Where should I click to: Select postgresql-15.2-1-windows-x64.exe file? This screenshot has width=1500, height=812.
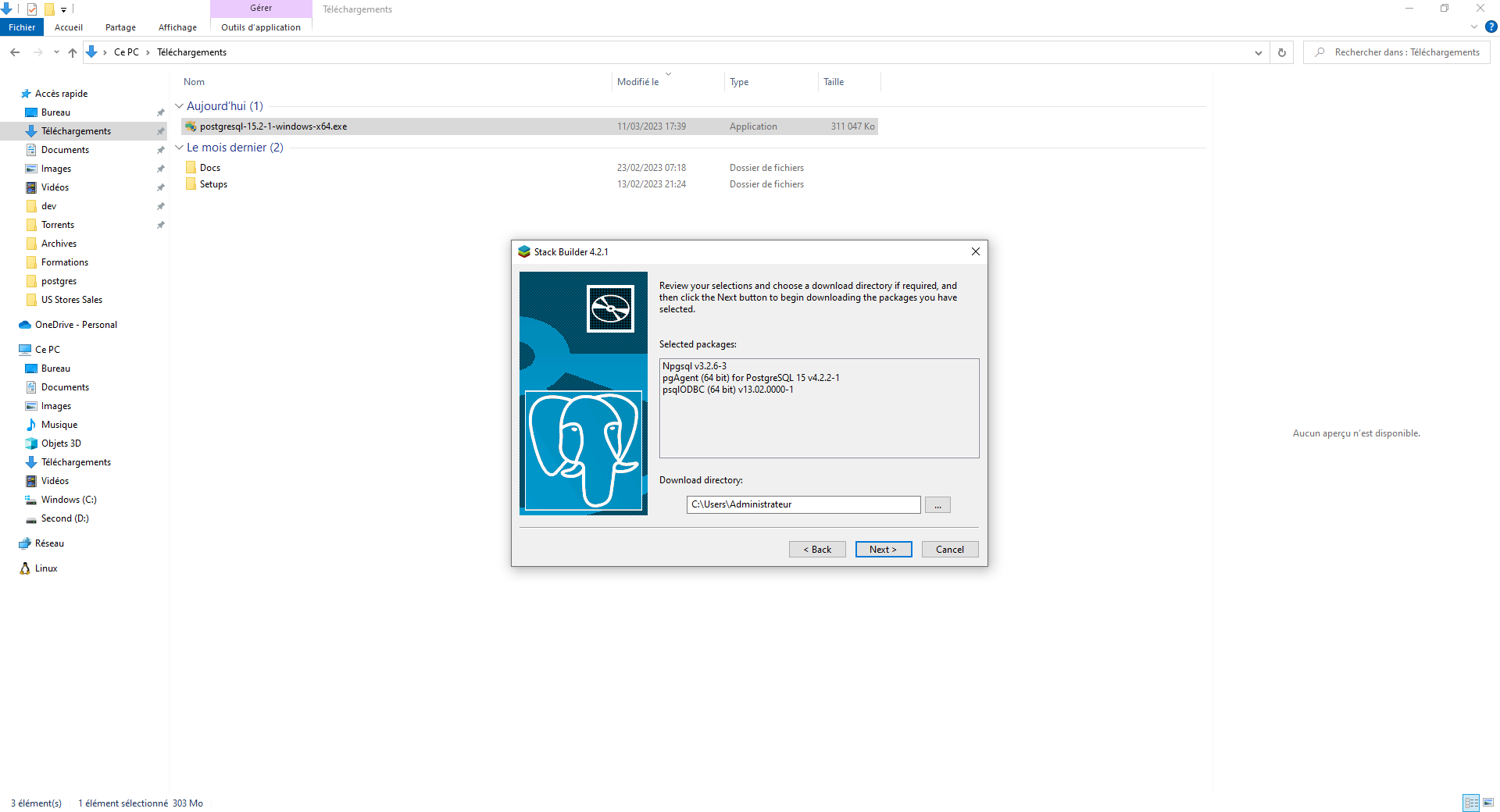[x=530, y=126]
